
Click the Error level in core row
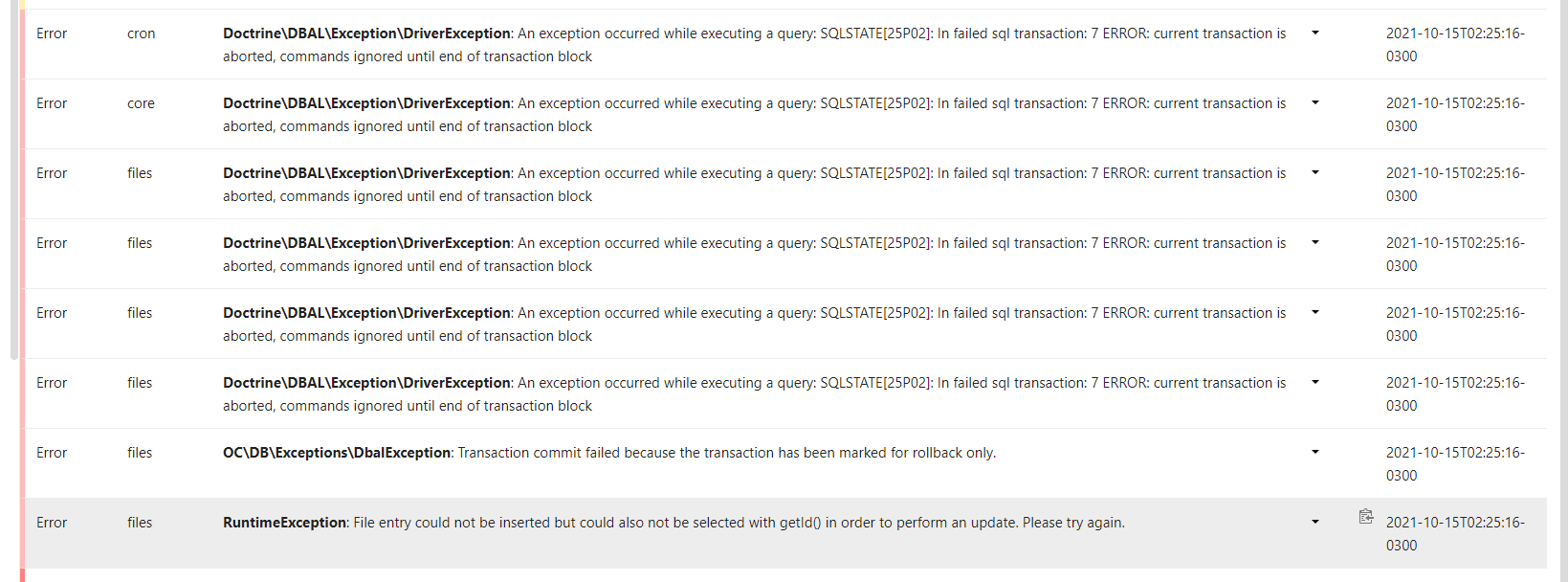click(x=52, y=103)
